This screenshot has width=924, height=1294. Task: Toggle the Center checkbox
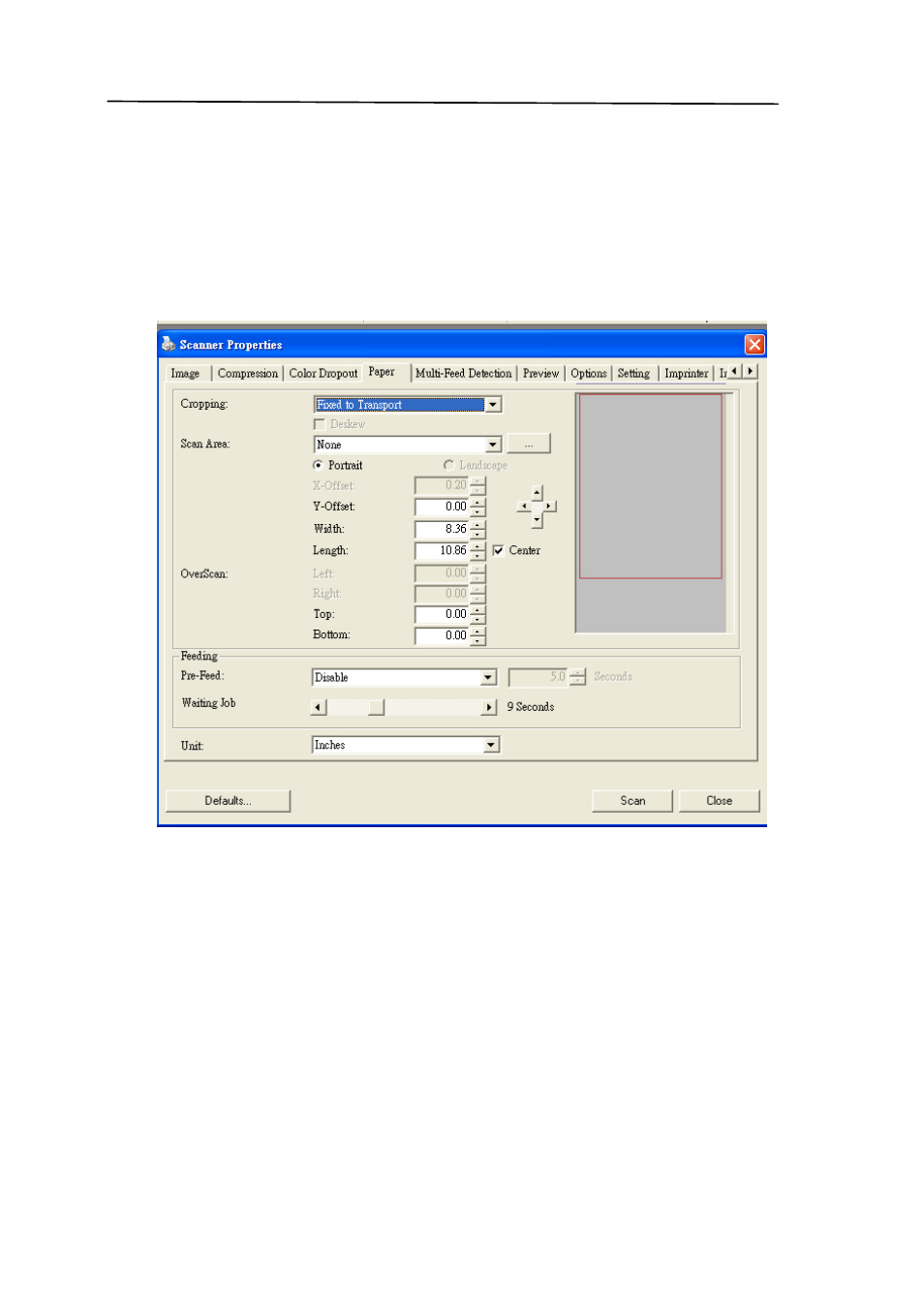(x=498, y=550)
